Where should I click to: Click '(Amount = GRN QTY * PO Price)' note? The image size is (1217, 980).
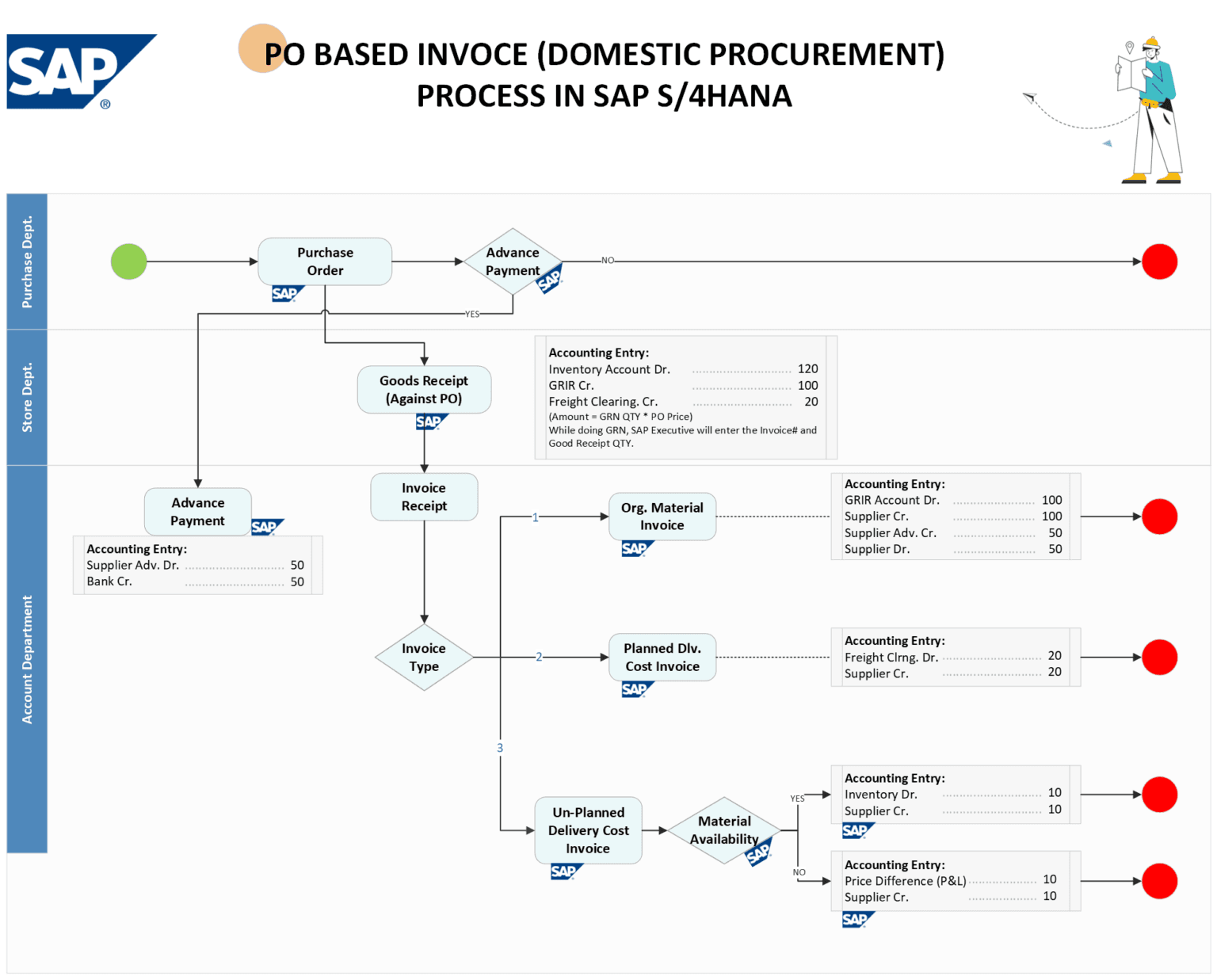620,417
